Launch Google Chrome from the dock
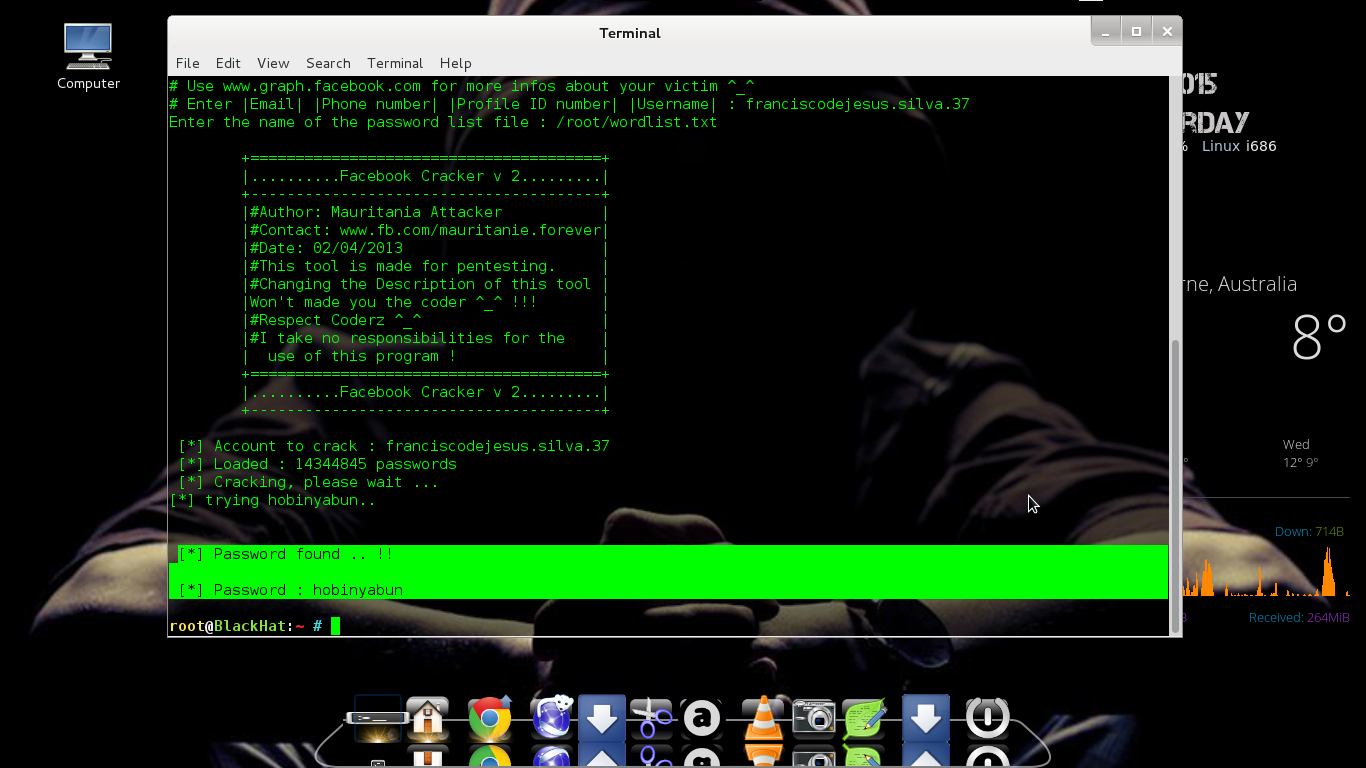 point(490,718)
